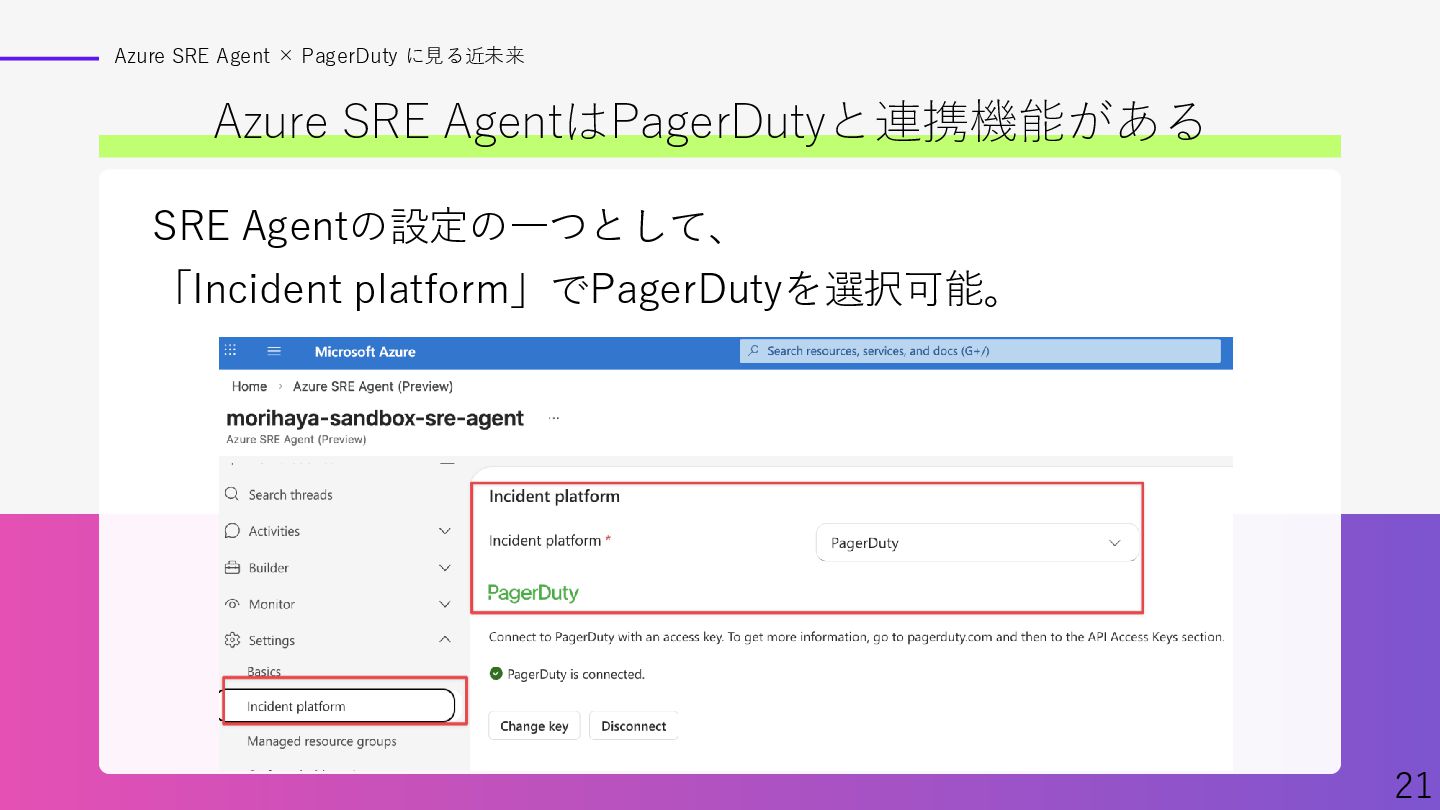The height and width of the screenshot is (810, 1440).
Task: Open the hamburger portal menu
Action: click(274, 351)
